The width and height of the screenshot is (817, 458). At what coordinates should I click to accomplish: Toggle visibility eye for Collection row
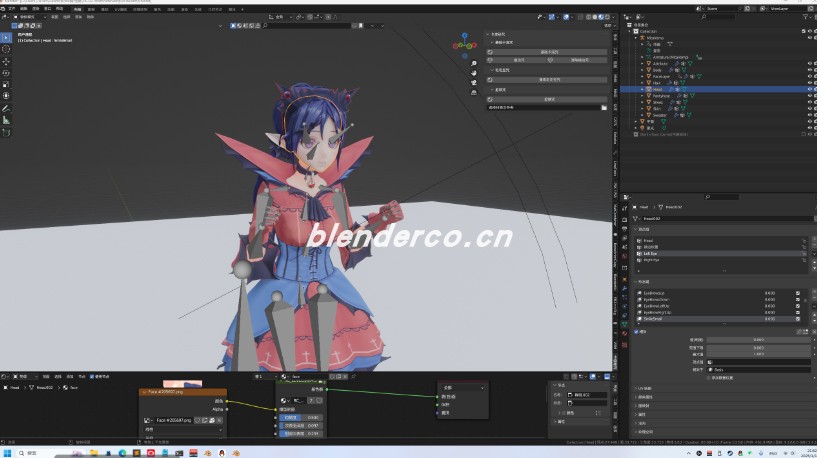click(x=809, y=31)
